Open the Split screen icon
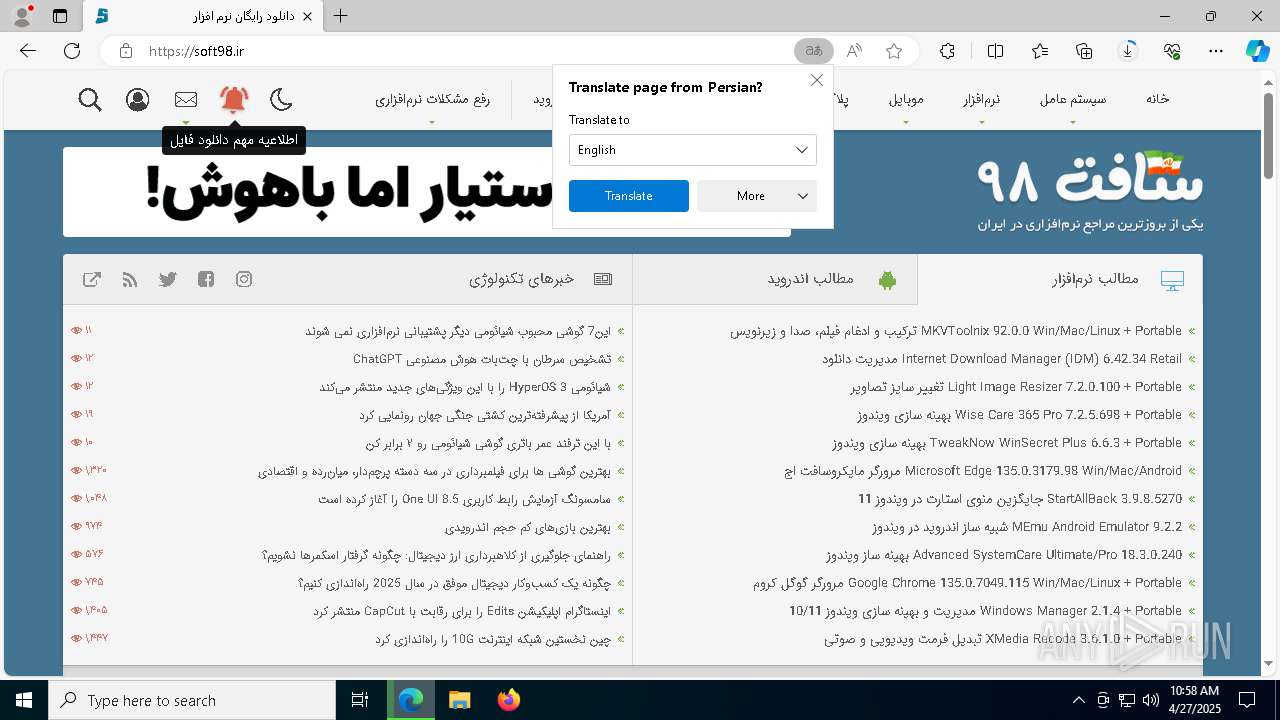This screenshot has width=1280, height=720. point(995,51)
